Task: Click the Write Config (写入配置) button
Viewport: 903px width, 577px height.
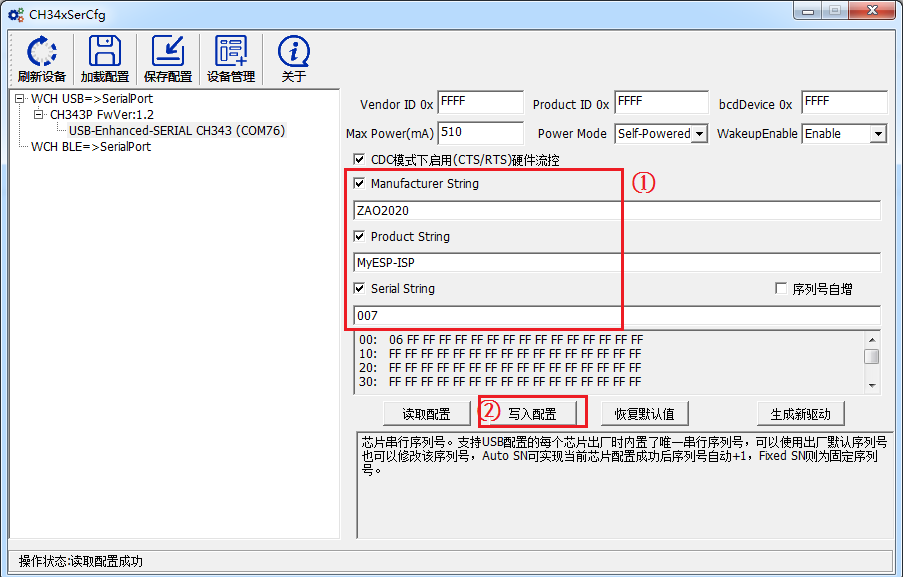Action: pyautogui.click(x=531, y=414)
